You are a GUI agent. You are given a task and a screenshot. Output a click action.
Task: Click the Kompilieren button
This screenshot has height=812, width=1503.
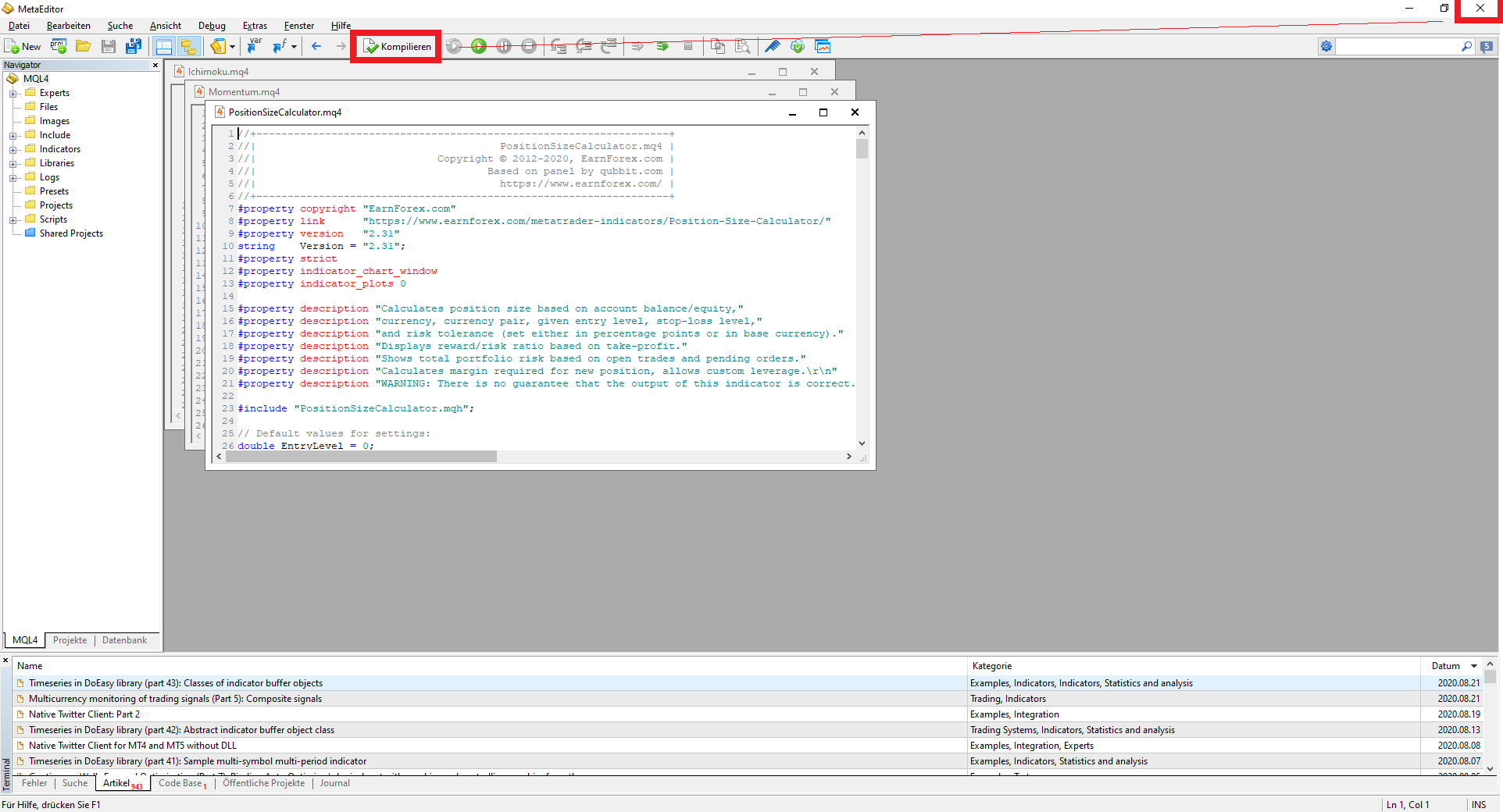(397, 47)
